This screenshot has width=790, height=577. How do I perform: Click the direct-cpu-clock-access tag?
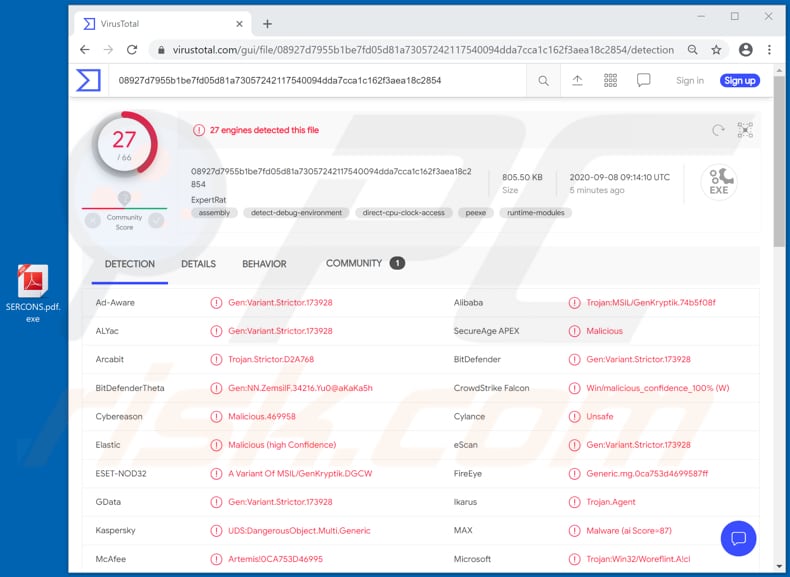(x=404, y=213)
